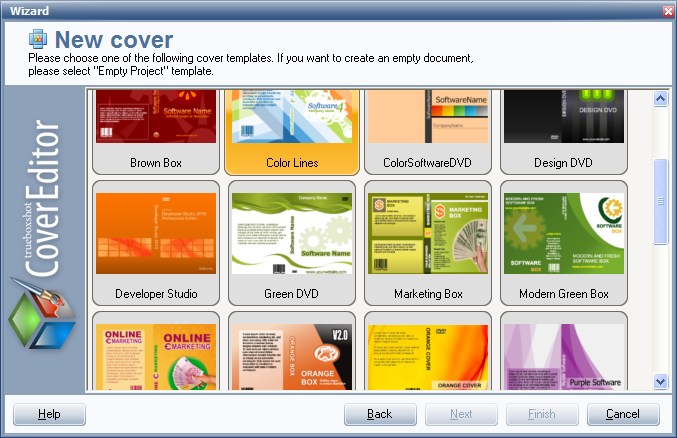The width and height of the screenshot is (677, 438).
Task: Click the "Green DVD" label text
Action: 291,294
